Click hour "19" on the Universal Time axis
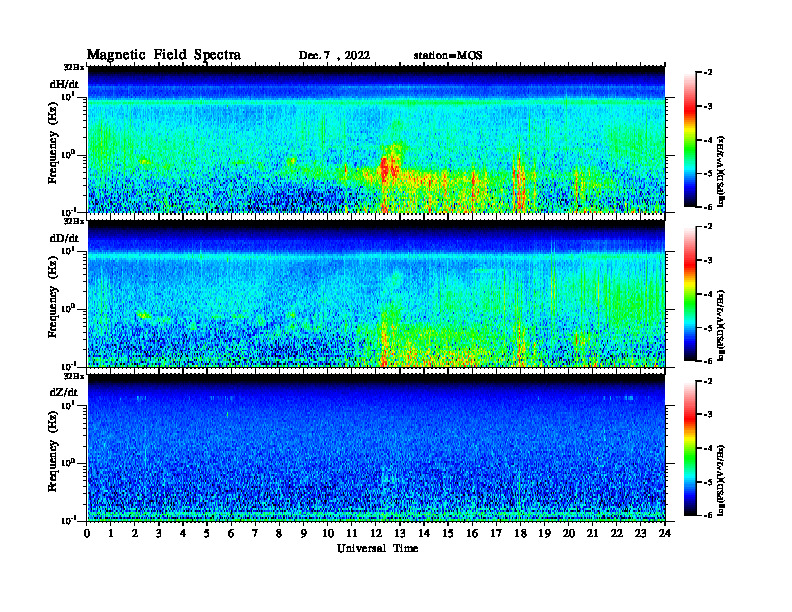Viewport: 792px width, 612px height. click(544, 533)
